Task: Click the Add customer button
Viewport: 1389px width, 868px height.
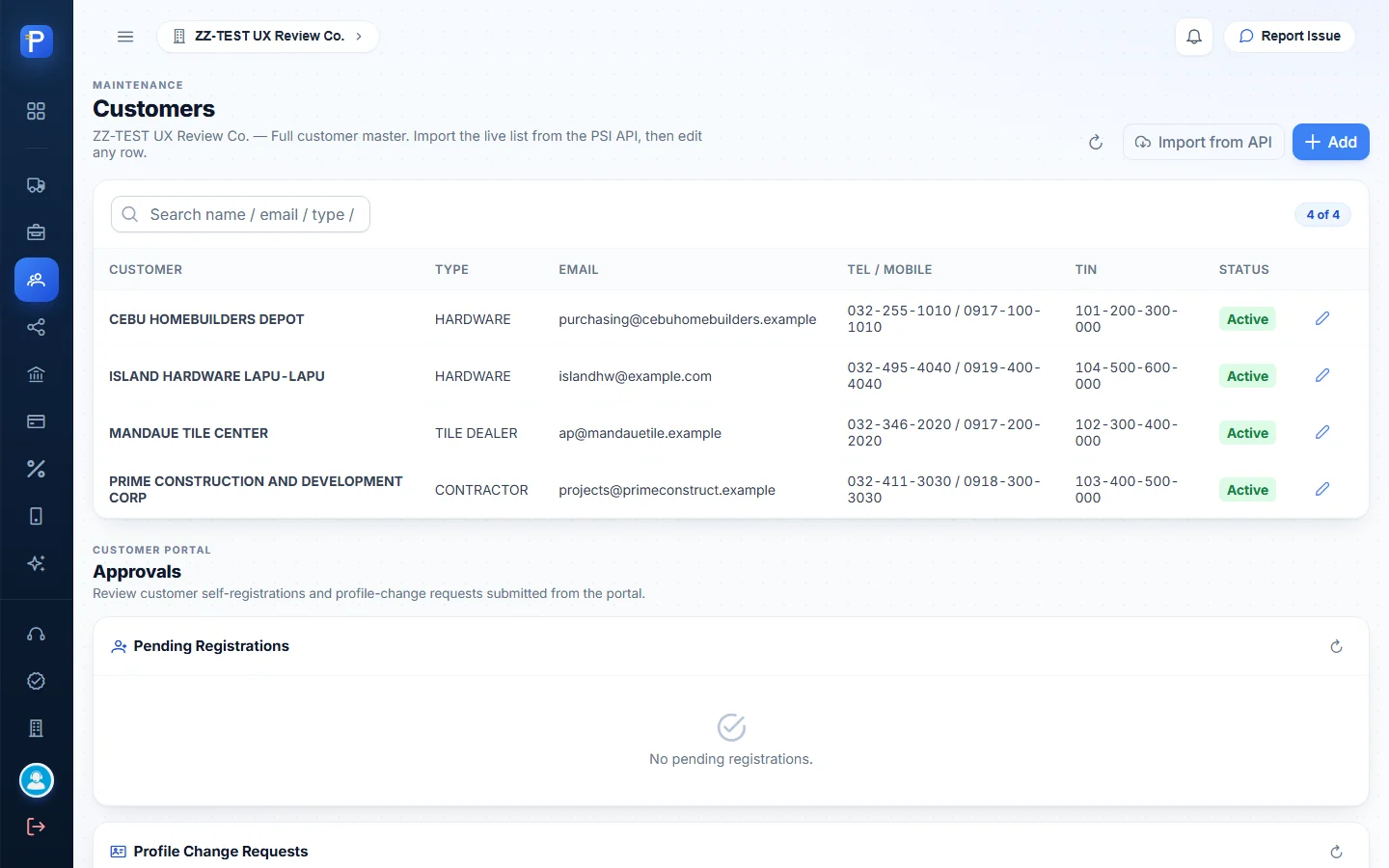Action: coord(1331,142)
